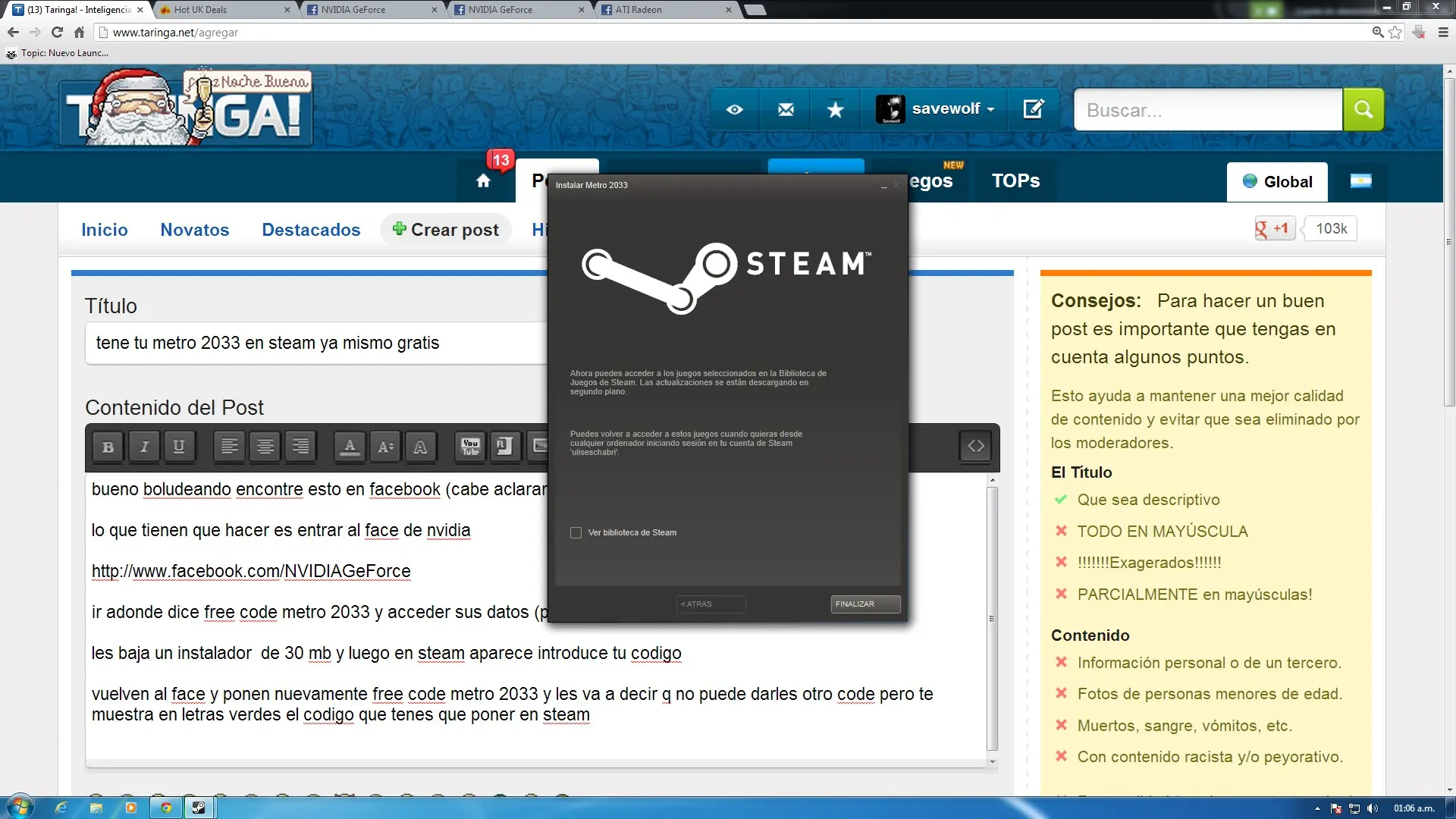Go back in Chrome

[x=13, y=32]
